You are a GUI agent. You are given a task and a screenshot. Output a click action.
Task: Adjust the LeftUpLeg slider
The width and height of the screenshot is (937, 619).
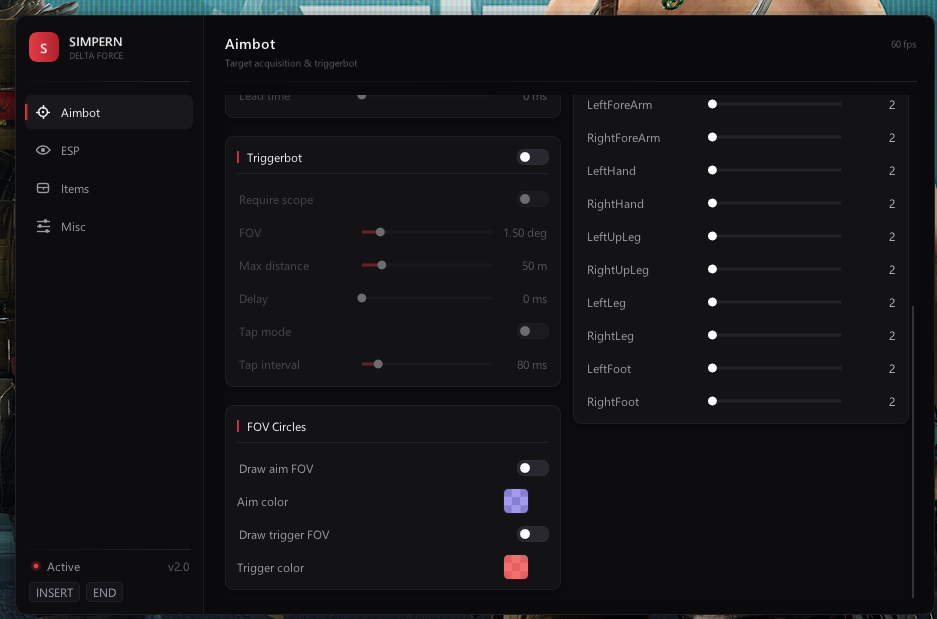coord(775,236)
